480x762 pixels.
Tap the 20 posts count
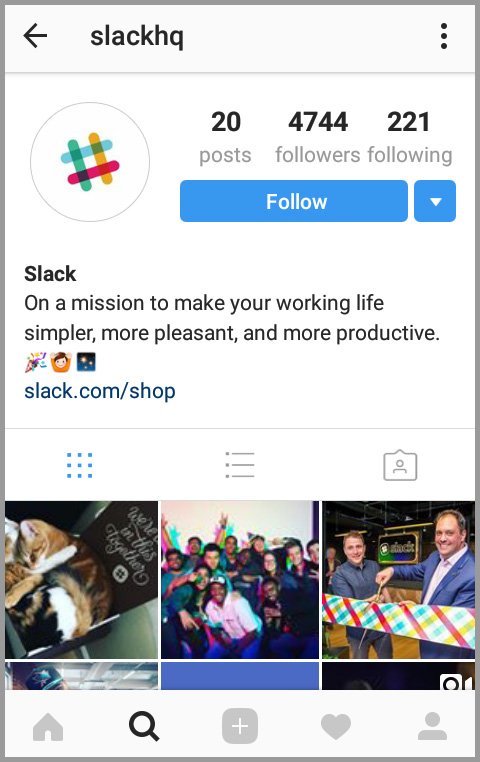tap(225, 138)
